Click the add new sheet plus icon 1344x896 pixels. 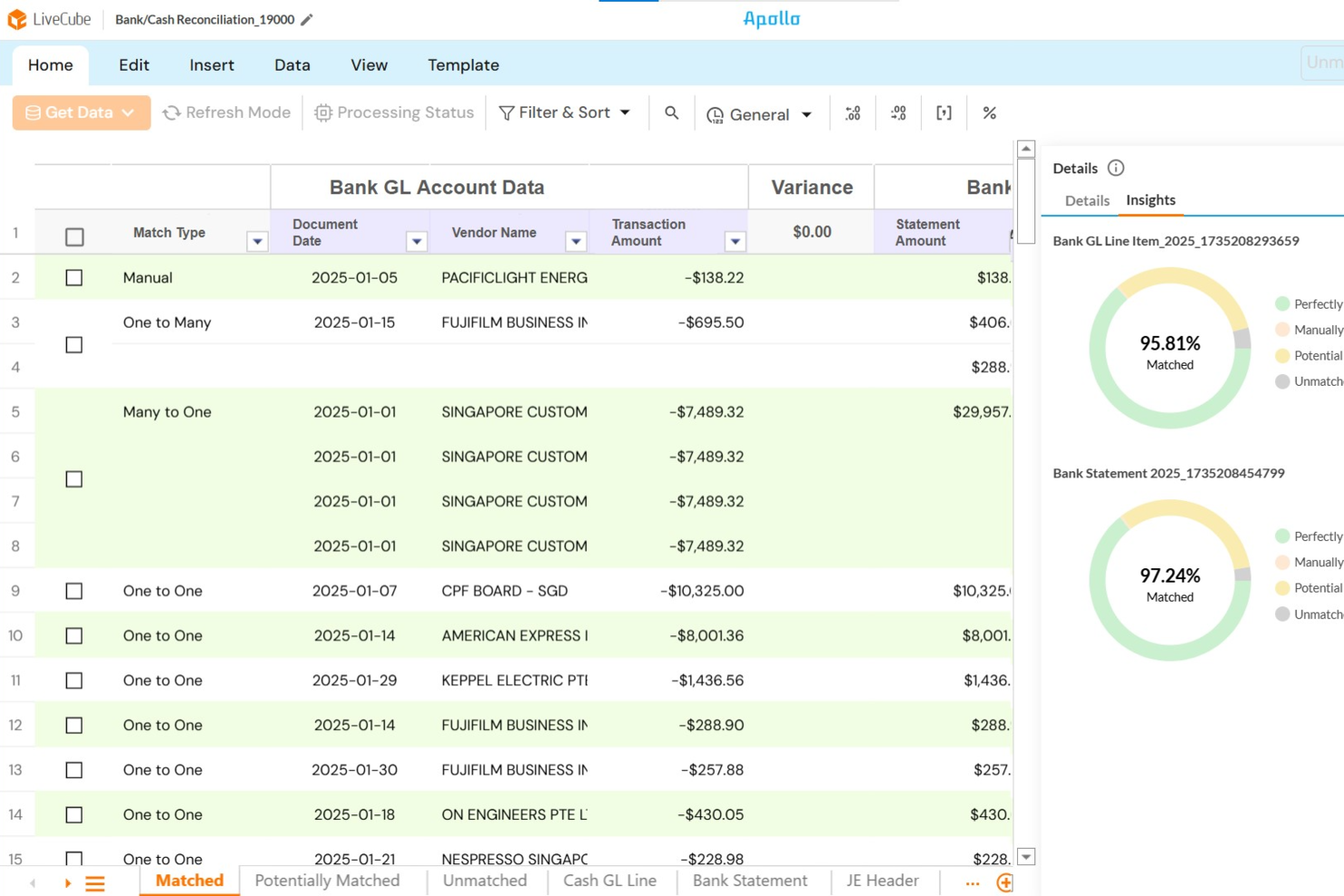pyautogui.click(x=1003, y=881)
